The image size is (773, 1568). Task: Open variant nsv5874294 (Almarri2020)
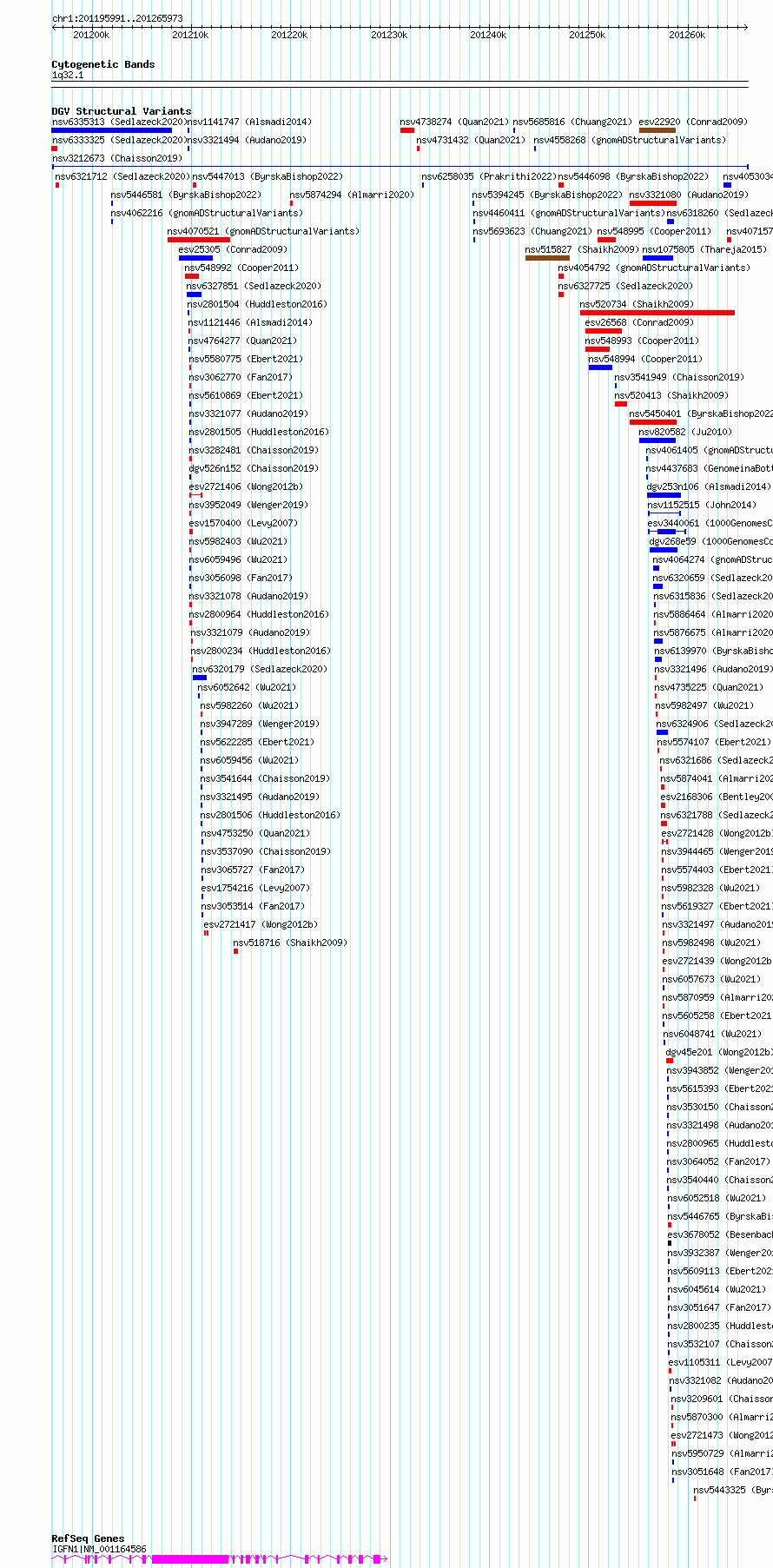point(352,195)
